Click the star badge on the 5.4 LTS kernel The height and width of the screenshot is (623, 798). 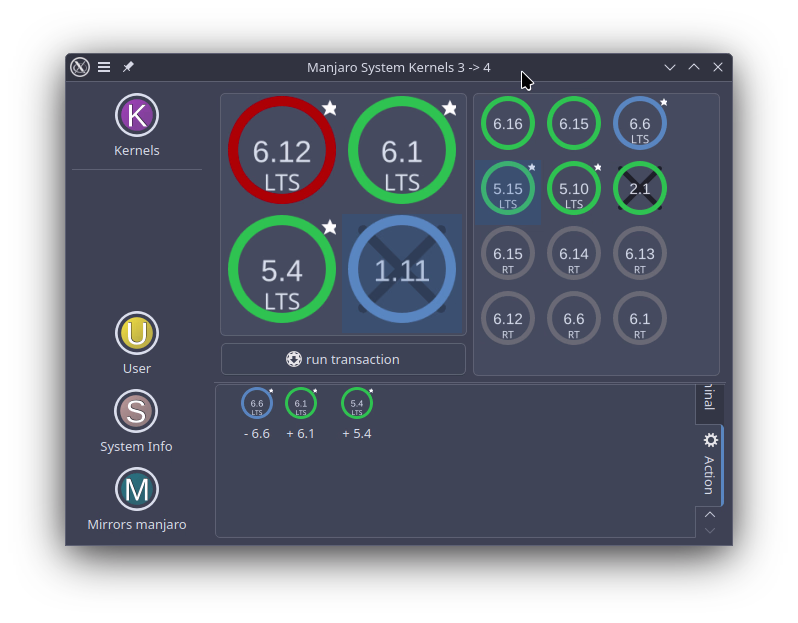click(330, 227)
